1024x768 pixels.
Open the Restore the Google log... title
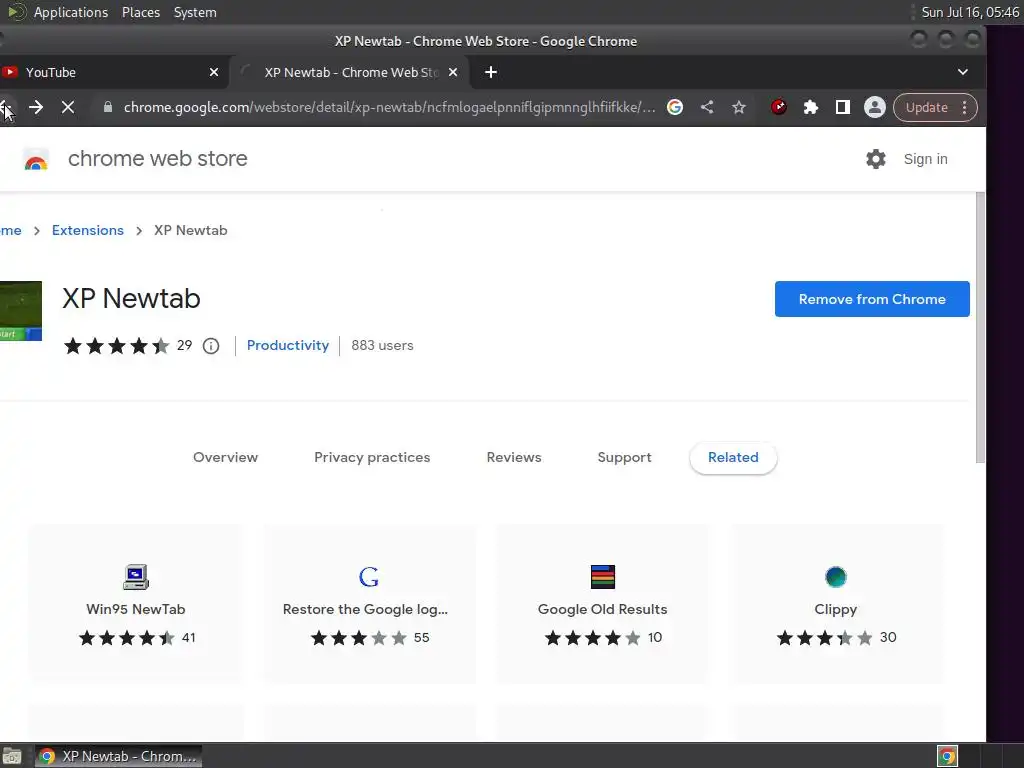(365, 609)
